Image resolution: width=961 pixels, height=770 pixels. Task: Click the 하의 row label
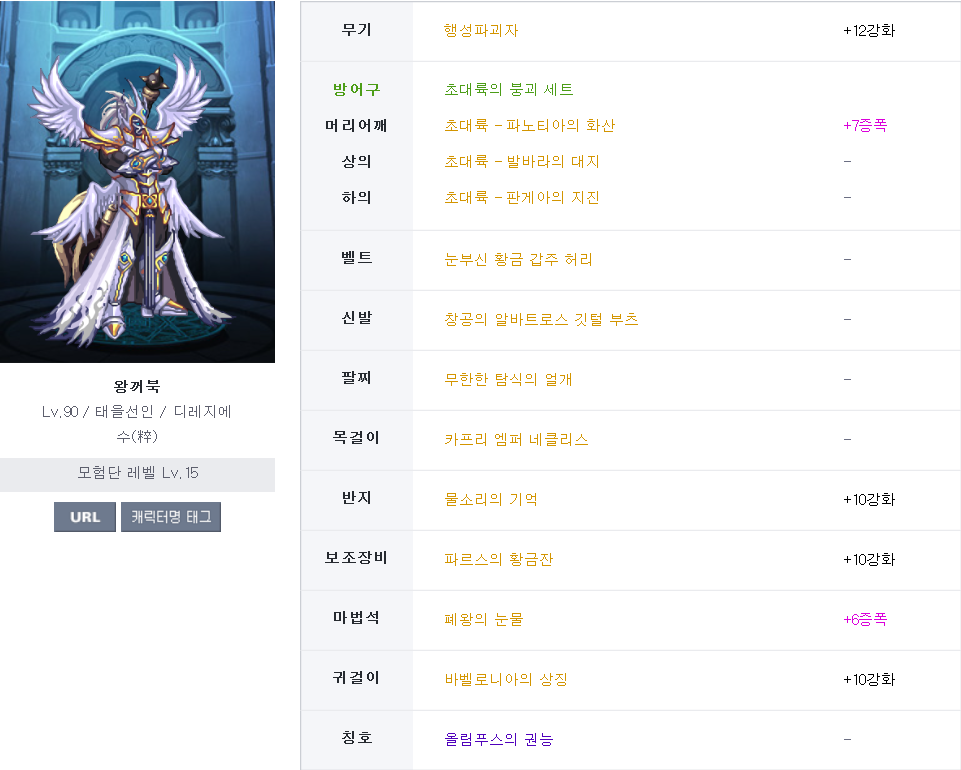[x=357, y=197]
